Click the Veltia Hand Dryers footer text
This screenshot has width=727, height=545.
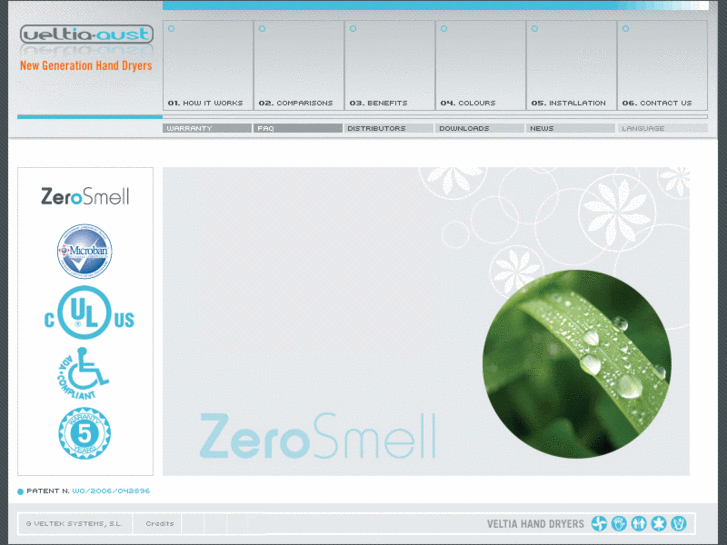[536, 524]
